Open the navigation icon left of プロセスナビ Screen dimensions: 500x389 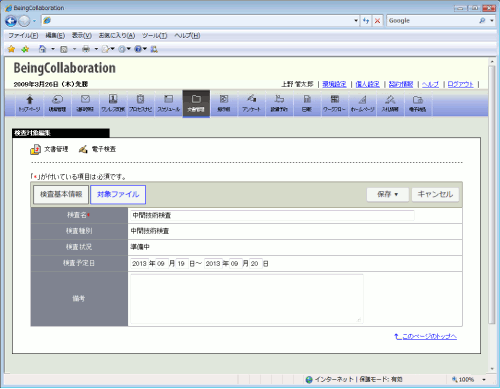point(113,104)
